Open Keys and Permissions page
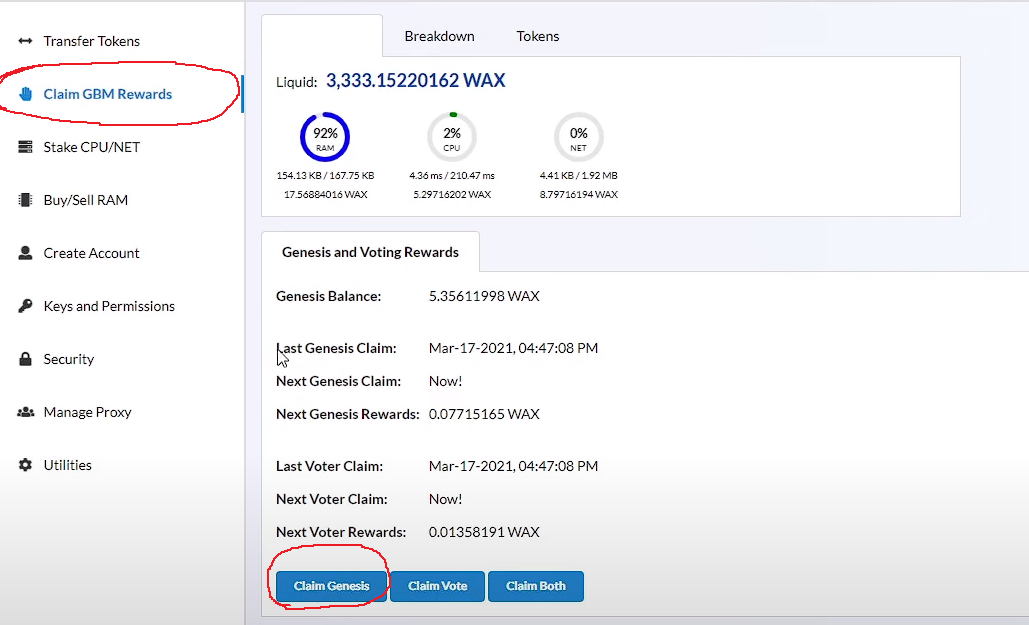1029x625 pixels. 109,306
